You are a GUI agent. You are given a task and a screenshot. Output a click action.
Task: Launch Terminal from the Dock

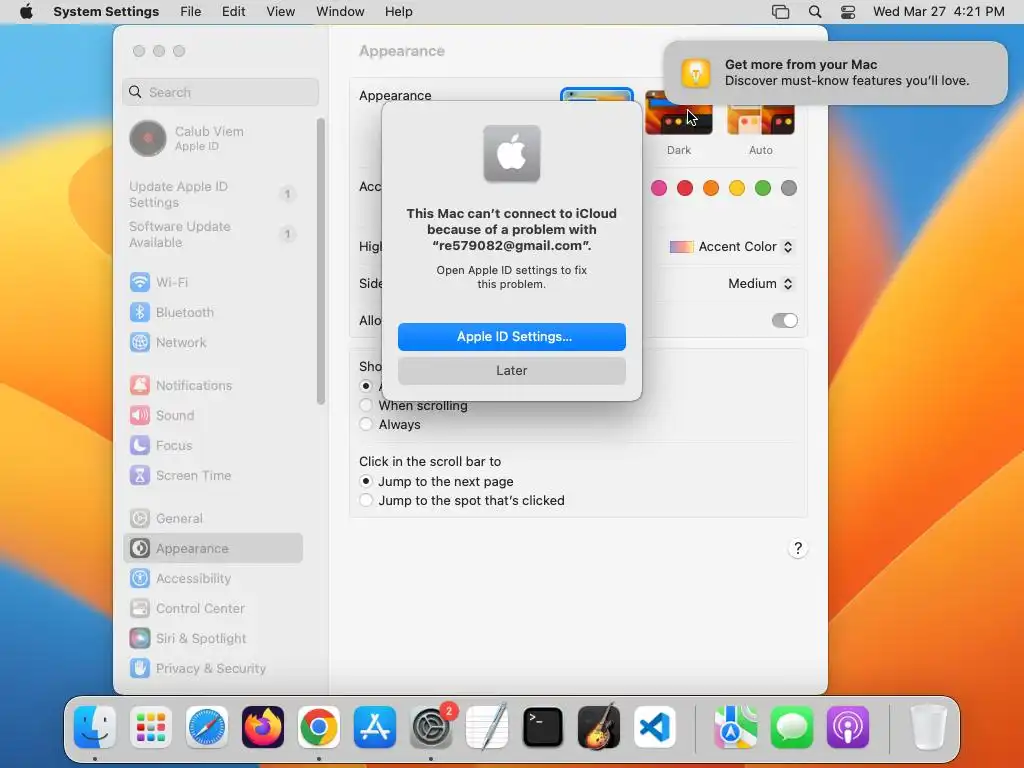pos(543,727)
